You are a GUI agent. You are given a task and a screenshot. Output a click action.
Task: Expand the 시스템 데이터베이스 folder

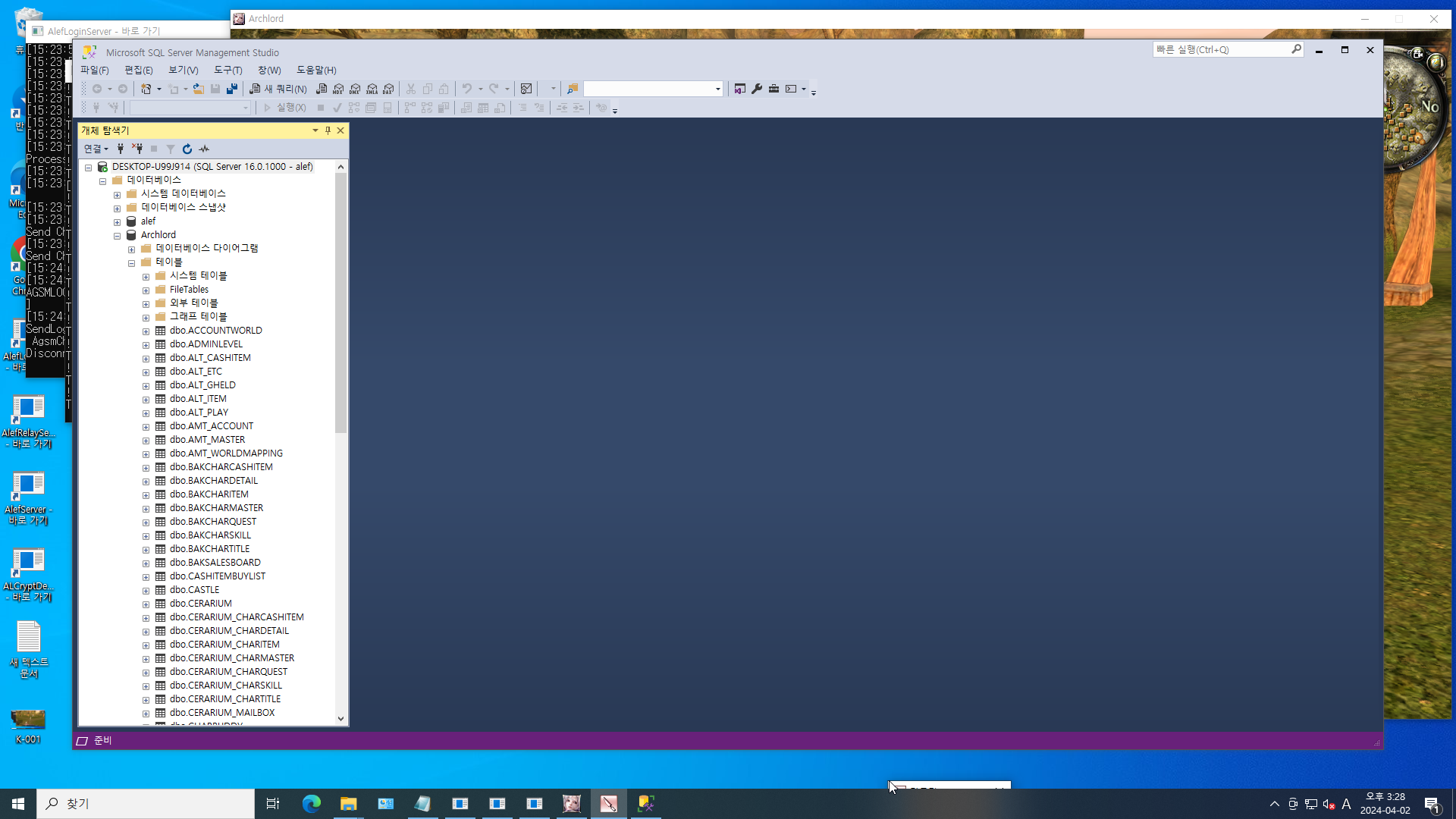click(x=118, y=195)
